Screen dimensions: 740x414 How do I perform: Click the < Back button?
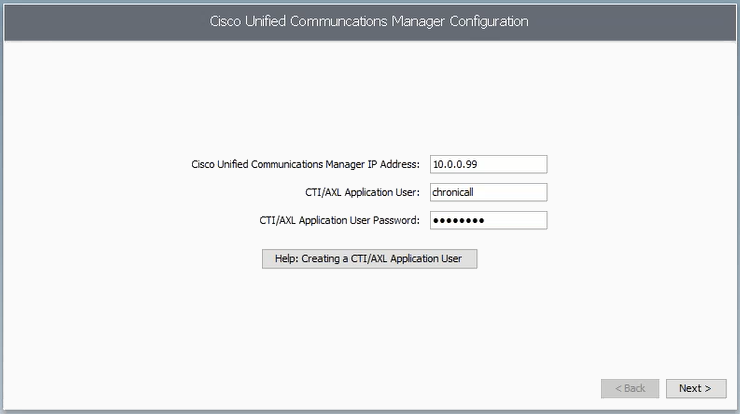point(630,389)
